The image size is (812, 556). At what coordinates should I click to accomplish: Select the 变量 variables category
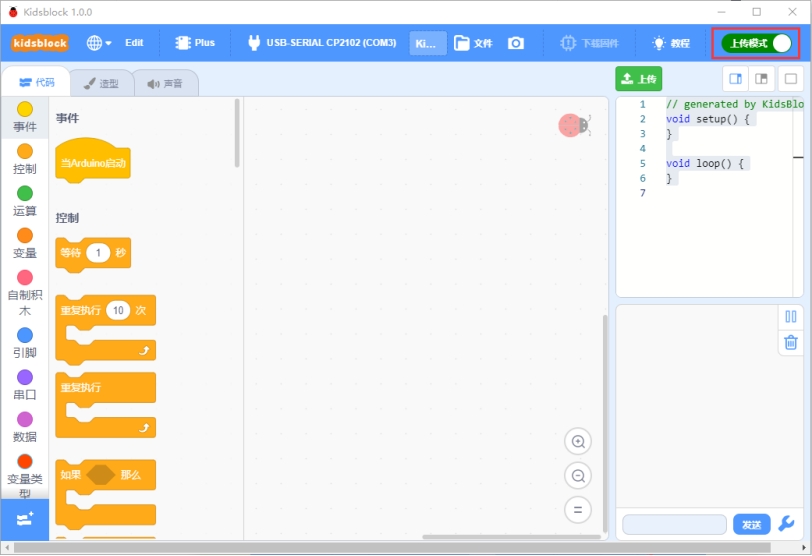pyautogui.click(x=25, y=243)
